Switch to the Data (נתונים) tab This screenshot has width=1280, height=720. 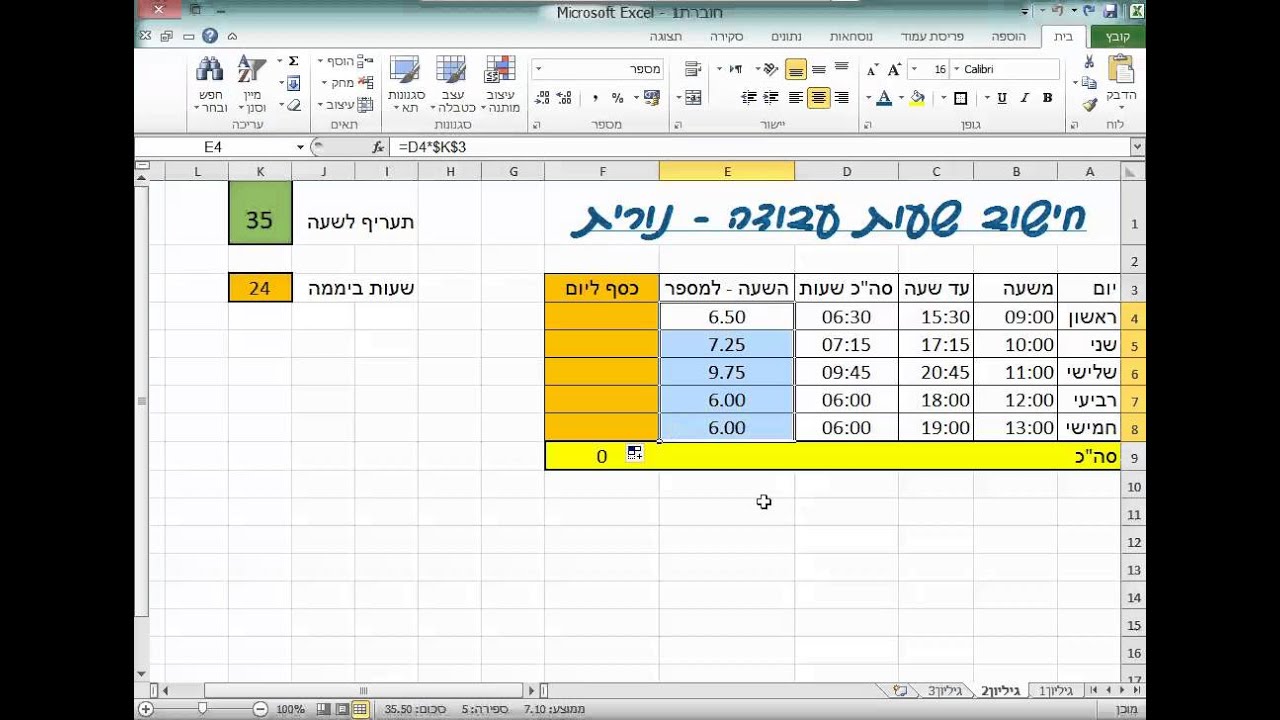coord(786,37)
